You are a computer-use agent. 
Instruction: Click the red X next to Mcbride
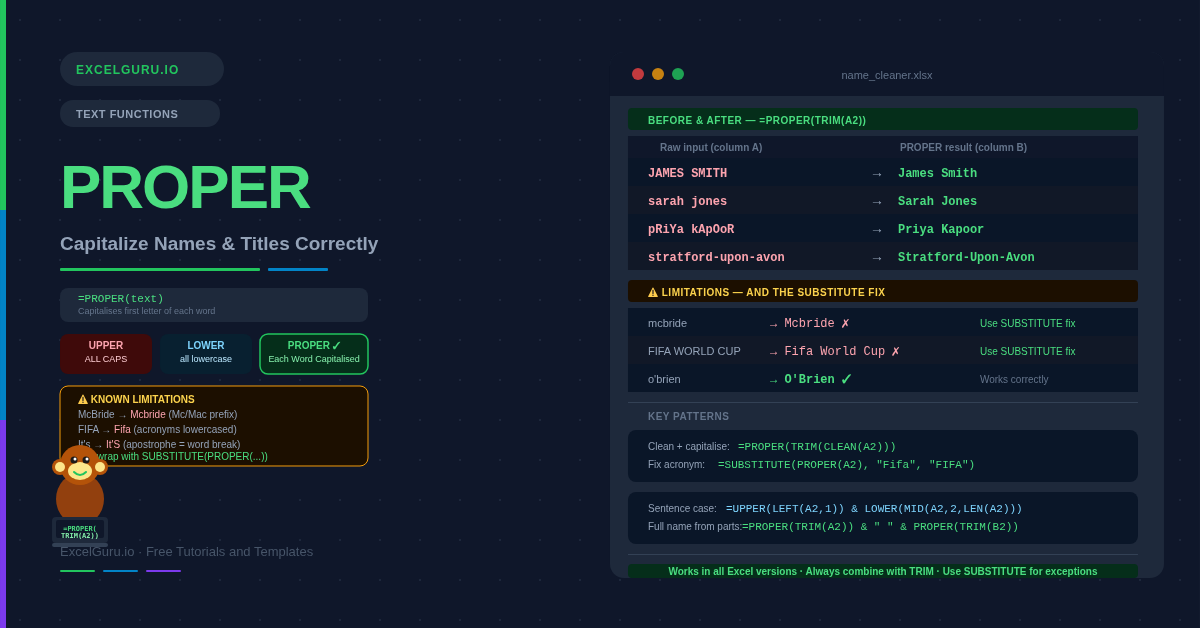tap(845, 324)
